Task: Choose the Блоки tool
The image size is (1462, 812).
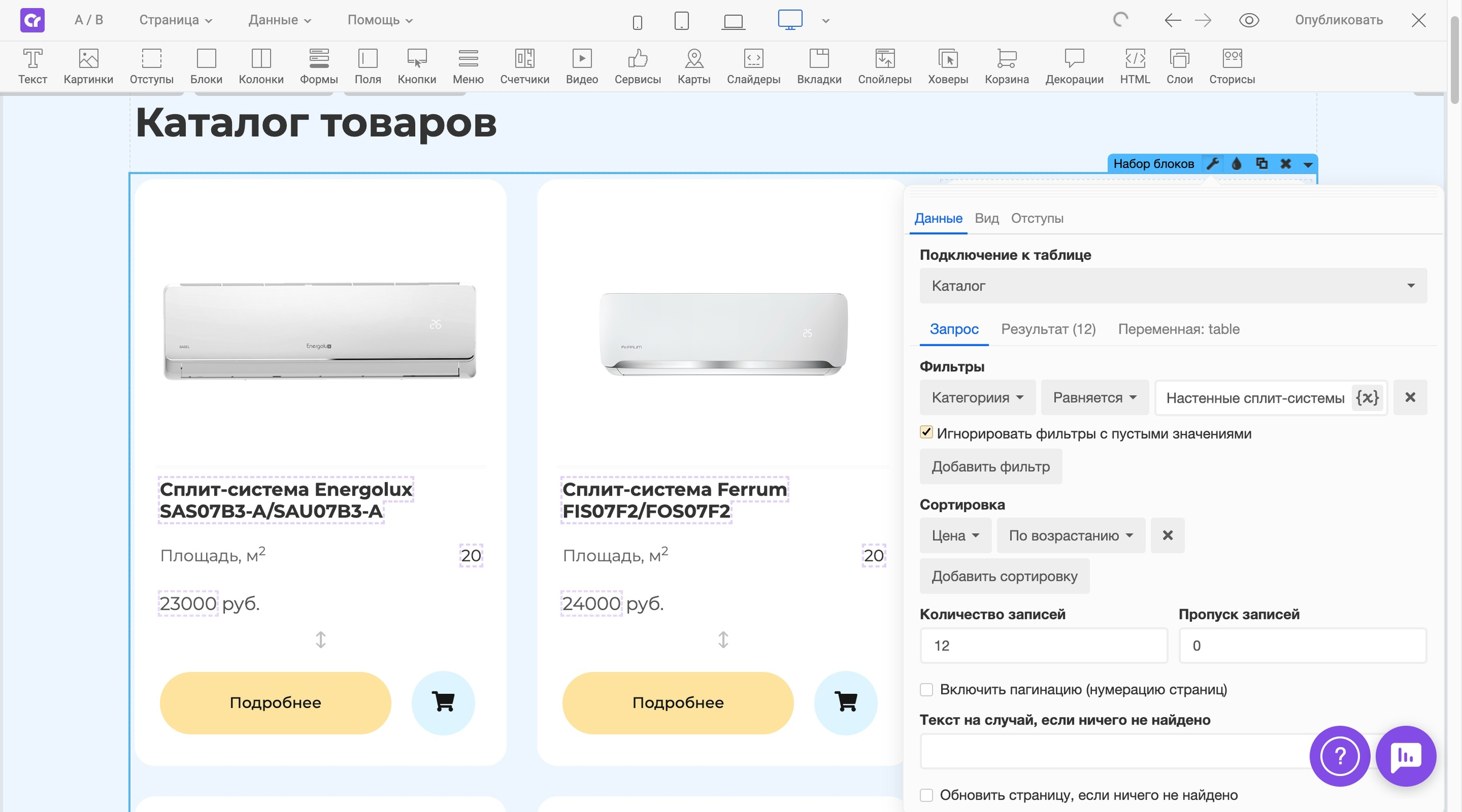Action: point(206,66)
